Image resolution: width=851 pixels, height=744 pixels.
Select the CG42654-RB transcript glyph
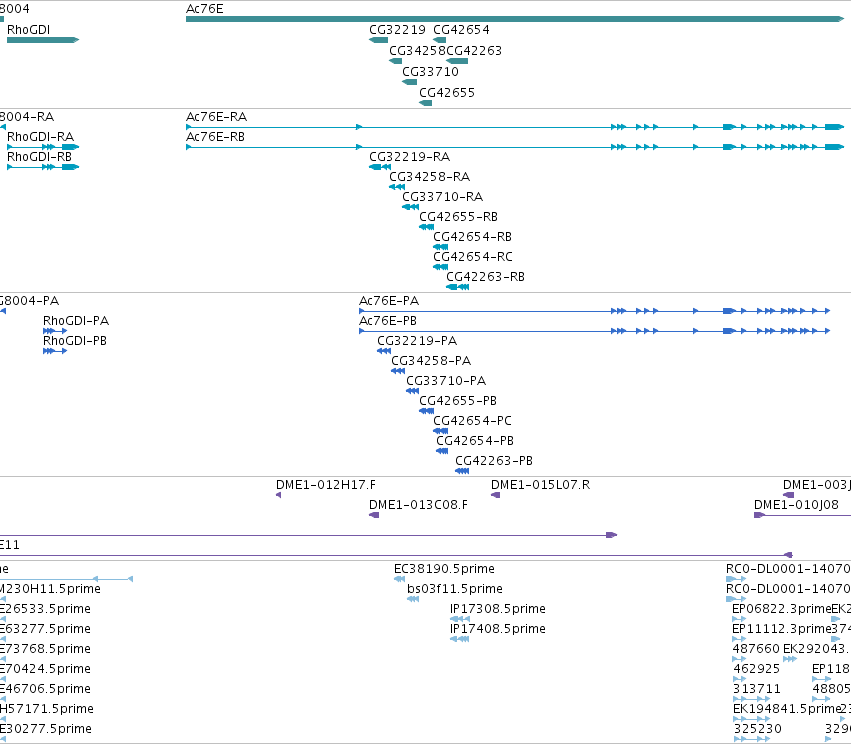440,247
